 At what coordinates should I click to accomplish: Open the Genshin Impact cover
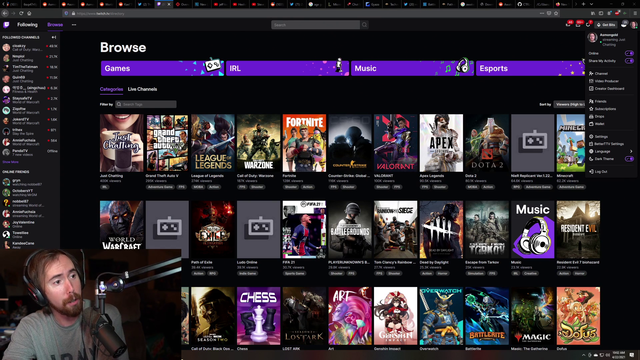[396, 316]
